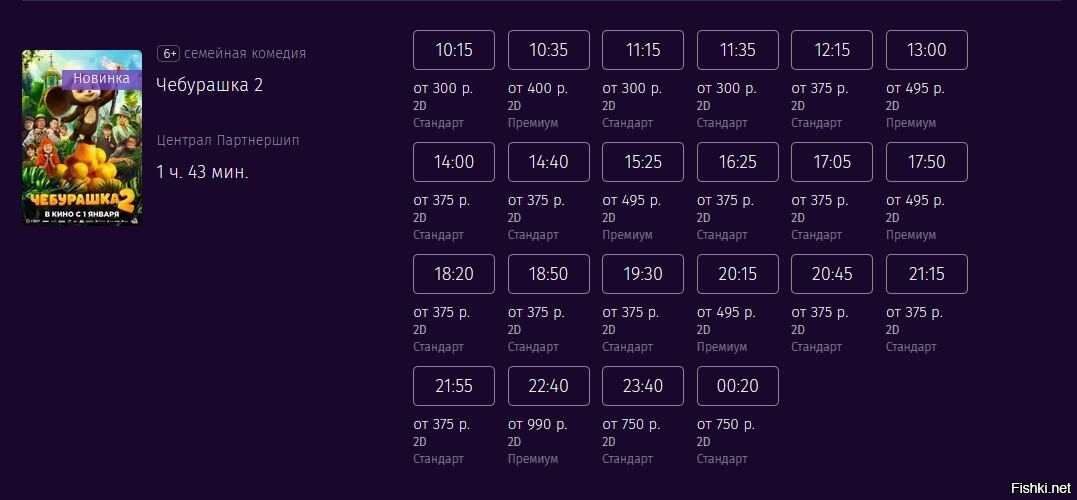Image resolution: width=1077 pixels, height=500 pixels.
Task: Select the 22:40 showtime for 990 р.
Action: point(548,386)
